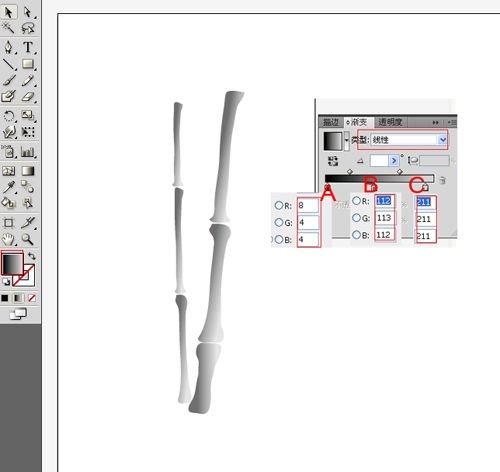The width and height of the screenshot is (500, 472).
Task: Click the gradient angle input field
Action: click(379, 161)
